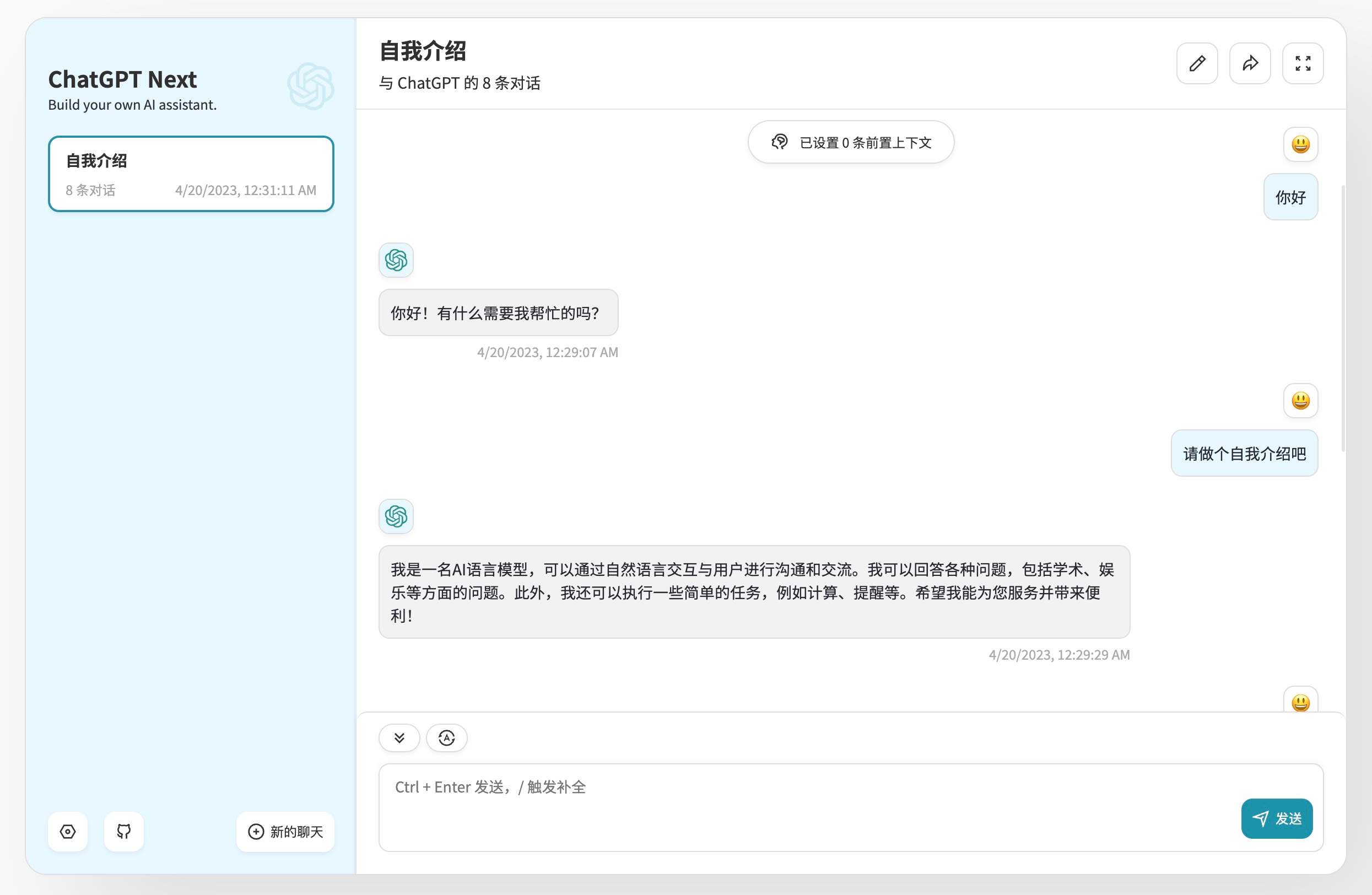The width and height of the screenshot is (1372, 895).
Task: Click the emoji avatar above 请做个自我介绍吧
Action: pyautogui.click(x=1300, y=400)
